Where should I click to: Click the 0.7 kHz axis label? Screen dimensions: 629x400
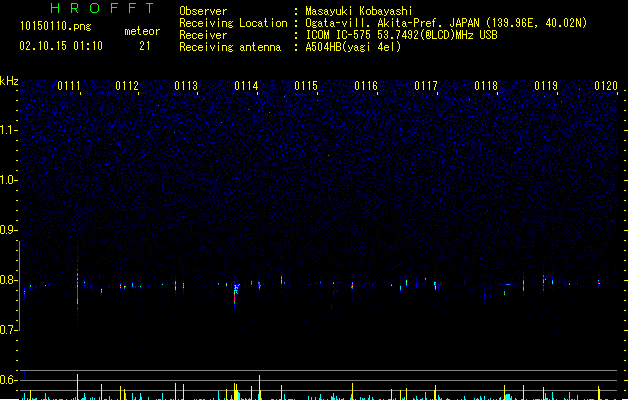[8, 330]
